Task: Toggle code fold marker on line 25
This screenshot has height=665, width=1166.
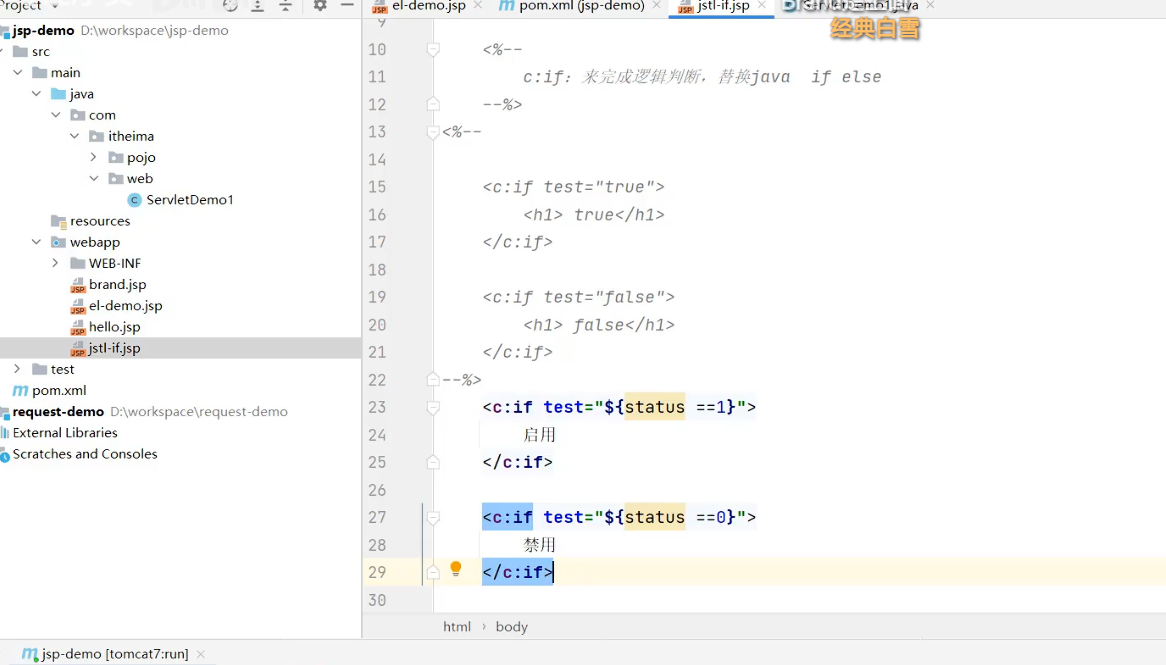Action: tap(433, 462)
